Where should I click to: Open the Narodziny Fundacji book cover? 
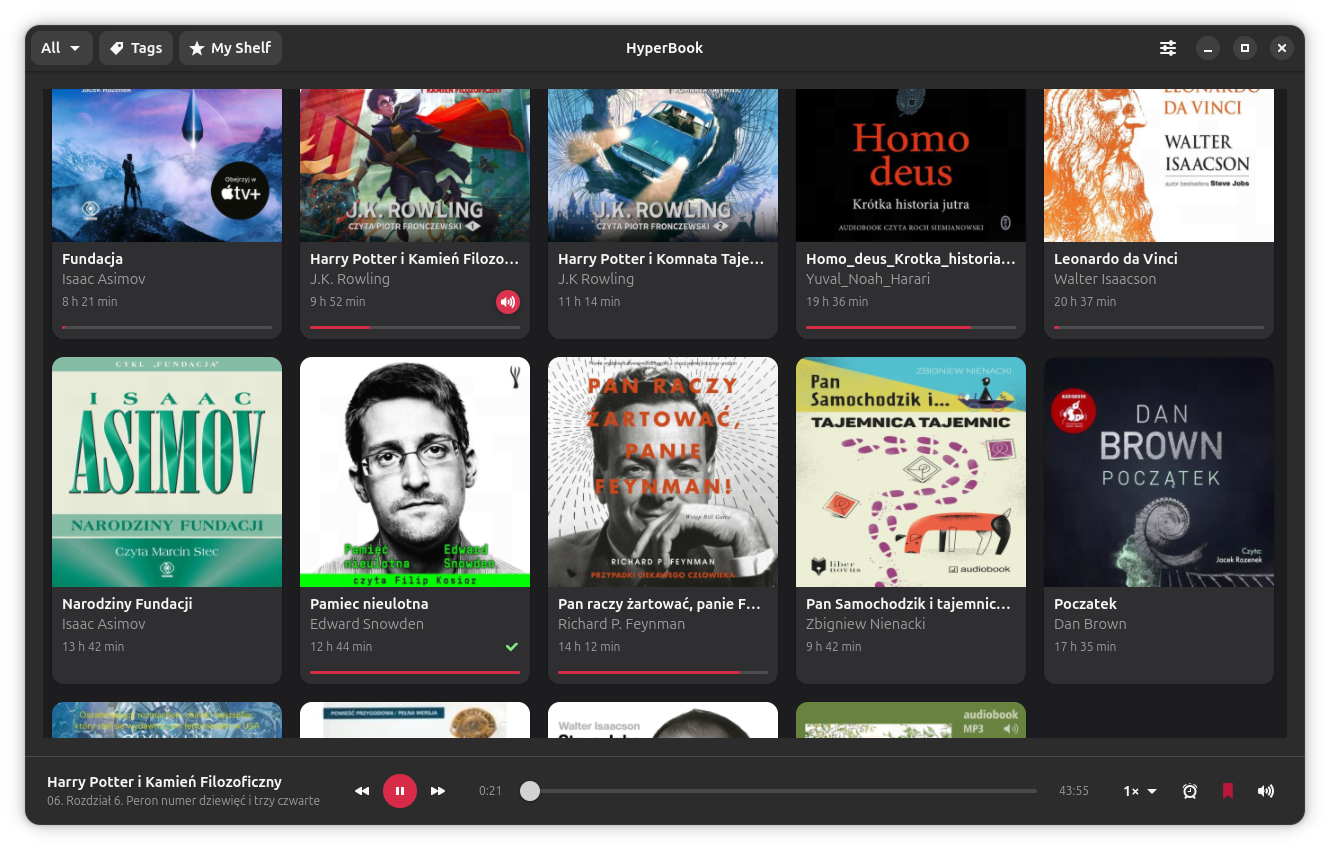[x=167, y=472]
